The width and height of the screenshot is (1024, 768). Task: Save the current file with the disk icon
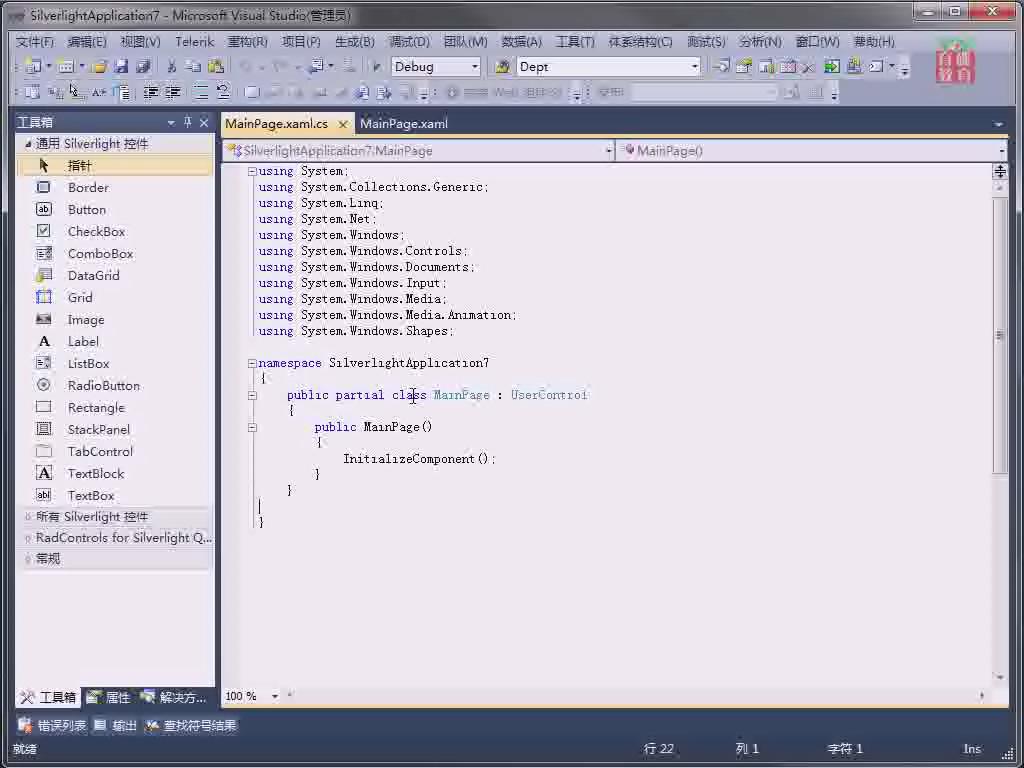pyautogui.click(x=121, y=67)
